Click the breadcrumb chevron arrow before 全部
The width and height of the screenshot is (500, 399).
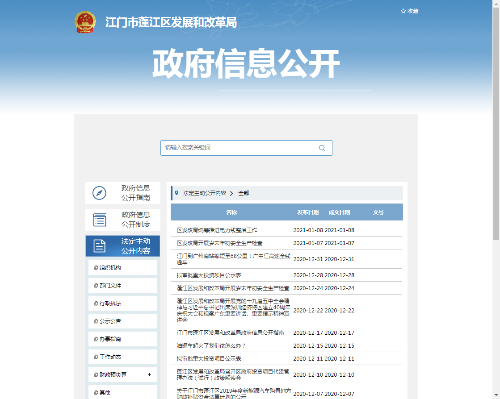pyautogui.click(x=231, y=193)
